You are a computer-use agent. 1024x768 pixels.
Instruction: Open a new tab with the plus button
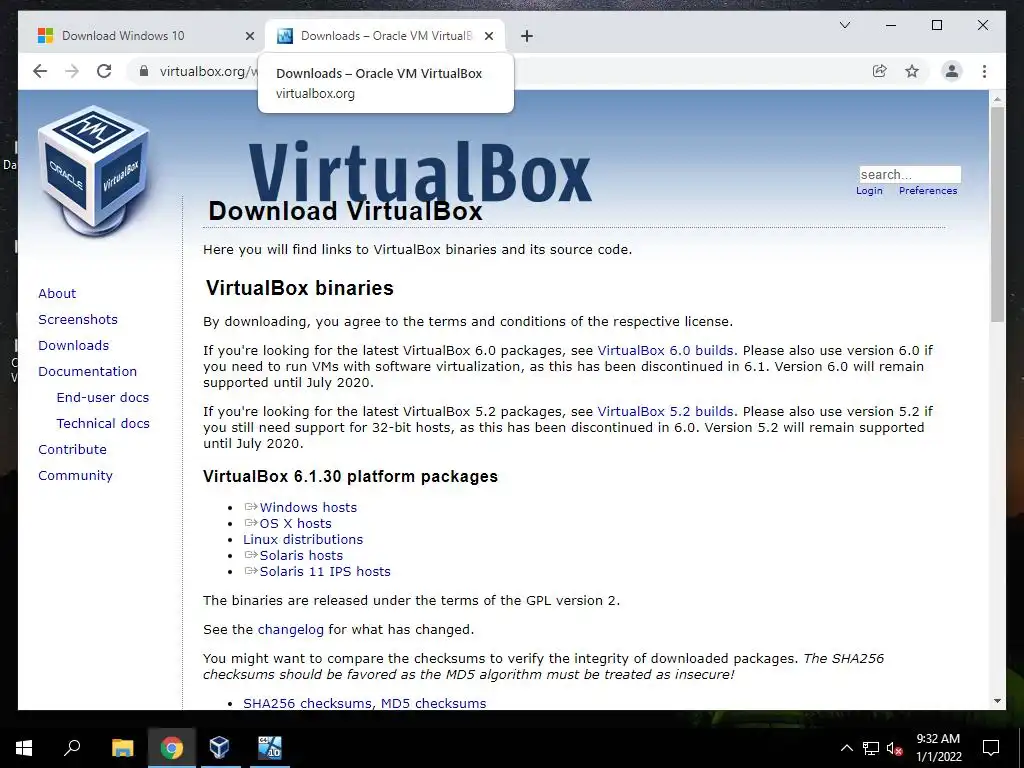[x=527, y=36]
